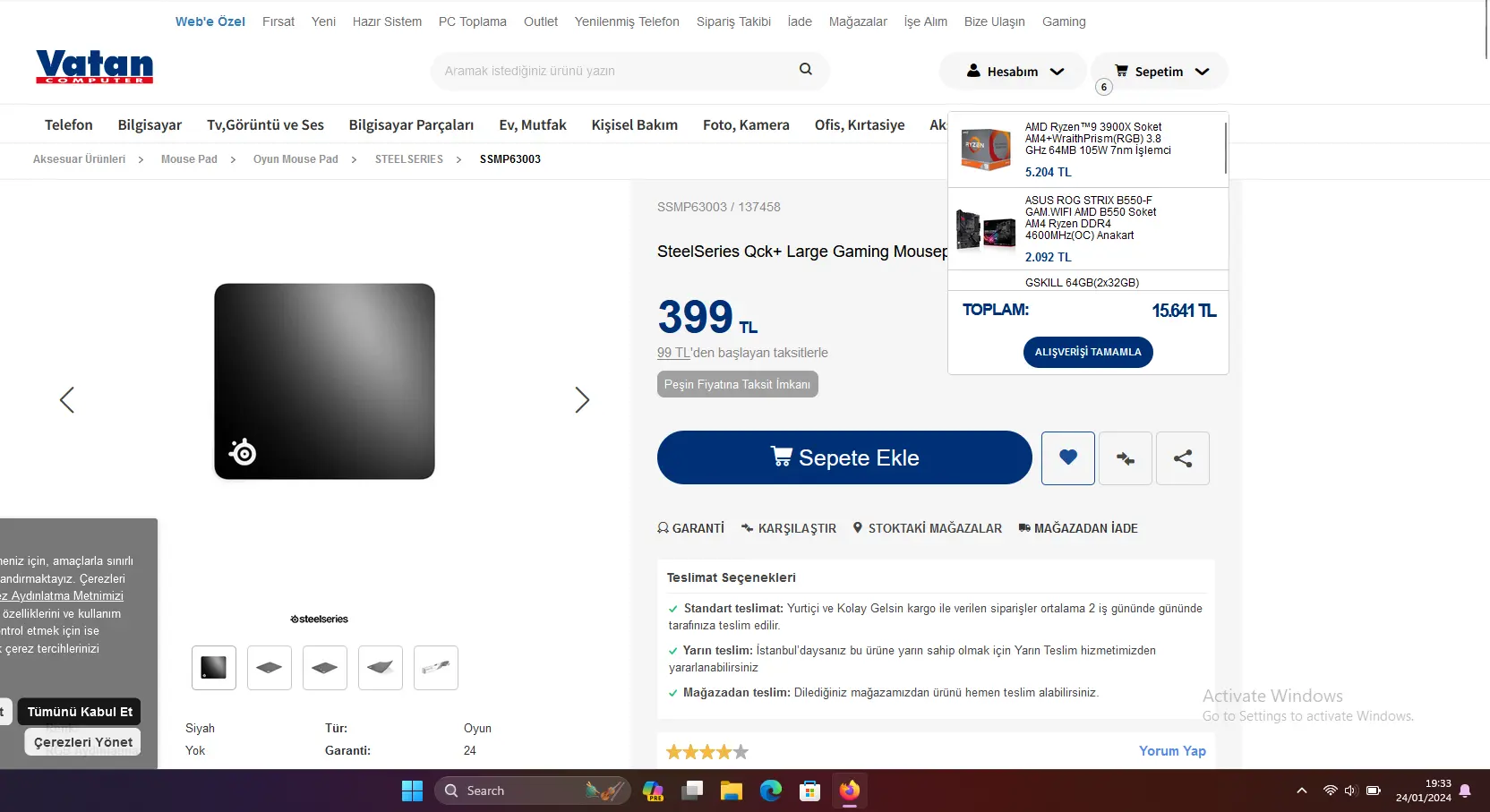Click the cart dropdown scrollbar
Screen dimensions: 1490x812
tap(1225, 148)
